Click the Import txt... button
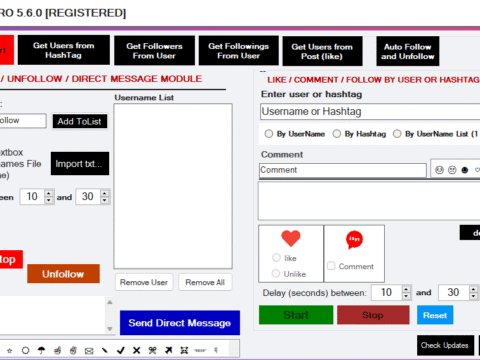 point(80,164)
